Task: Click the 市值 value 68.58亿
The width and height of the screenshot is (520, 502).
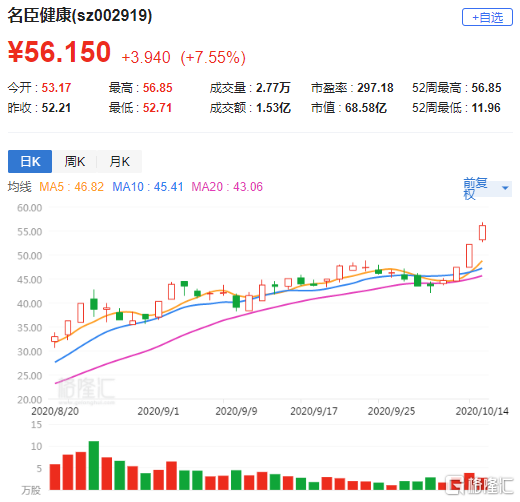Action: [x=366, y=108]
